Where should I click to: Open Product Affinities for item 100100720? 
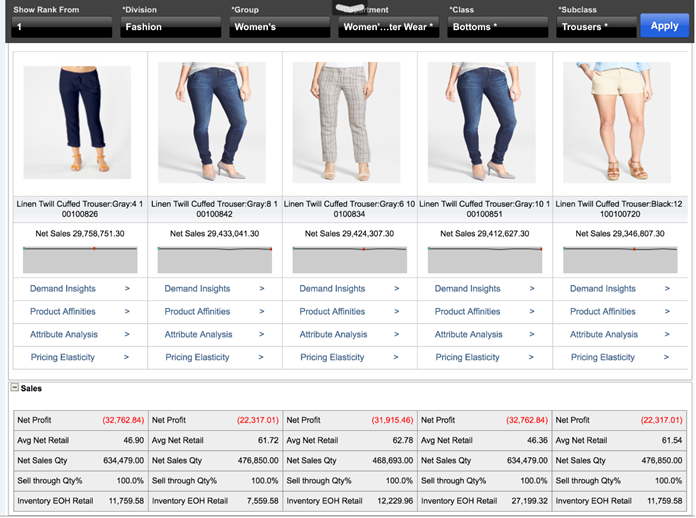tap(603, 312)
